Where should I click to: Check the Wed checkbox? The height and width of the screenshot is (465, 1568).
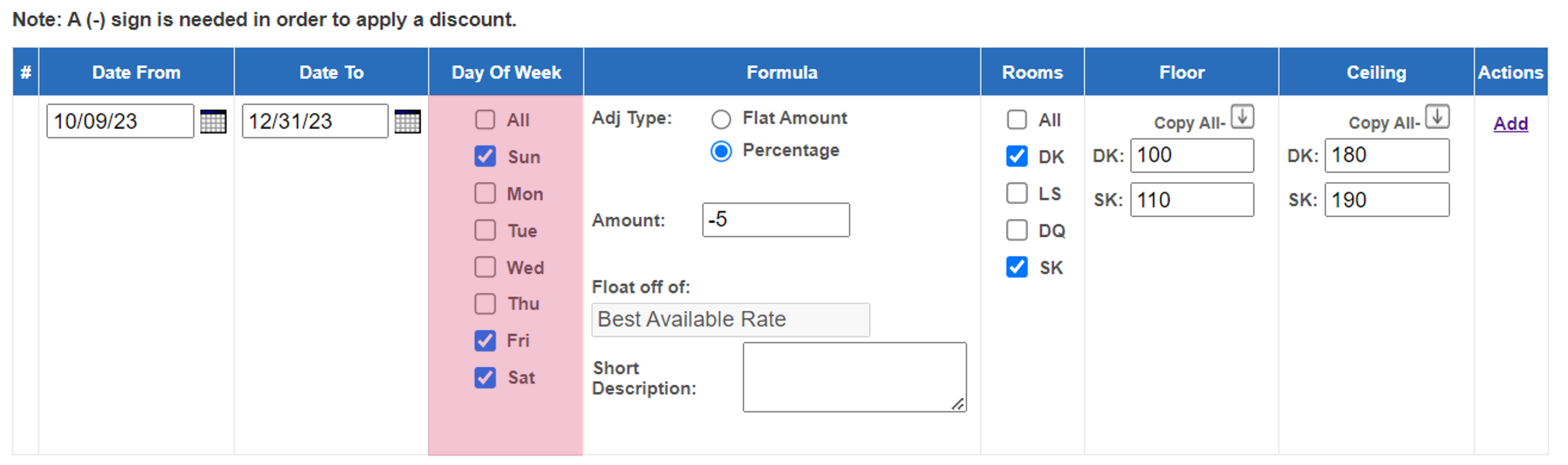tap(485, 267)
